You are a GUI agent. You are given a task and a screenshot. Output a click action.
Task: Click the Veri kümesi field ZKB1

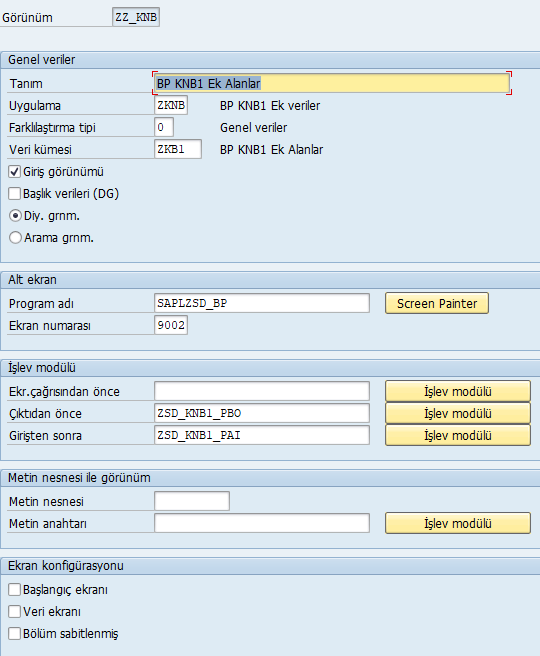(x=178, y=149)
